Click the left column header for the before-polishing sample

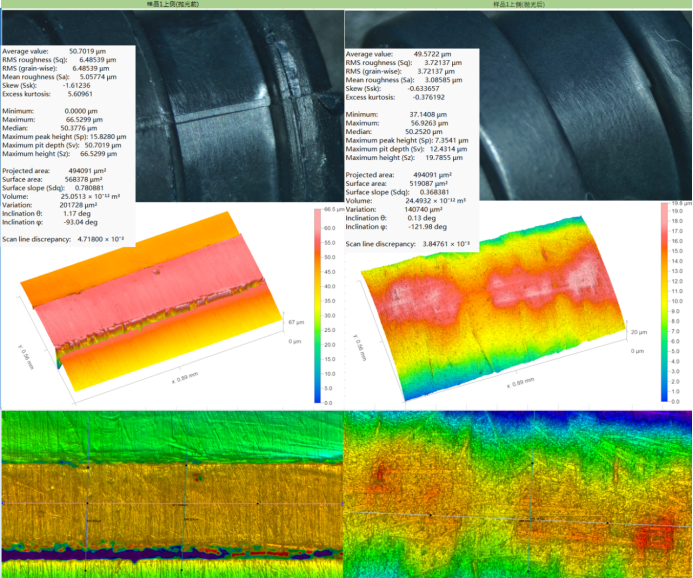click(x=170, y=4)
